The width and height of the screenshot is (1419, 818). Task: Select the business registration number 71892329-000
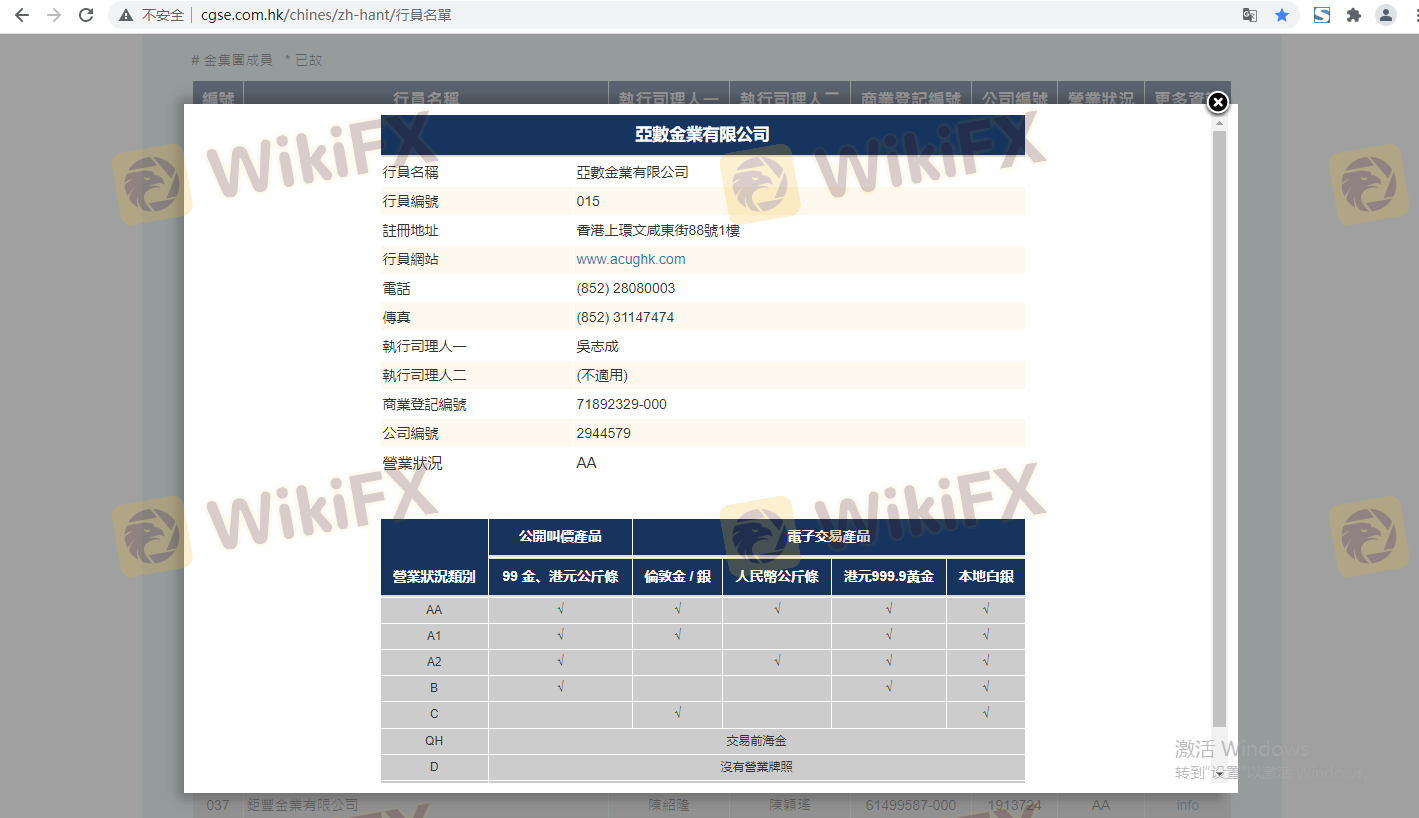[621, 404]
